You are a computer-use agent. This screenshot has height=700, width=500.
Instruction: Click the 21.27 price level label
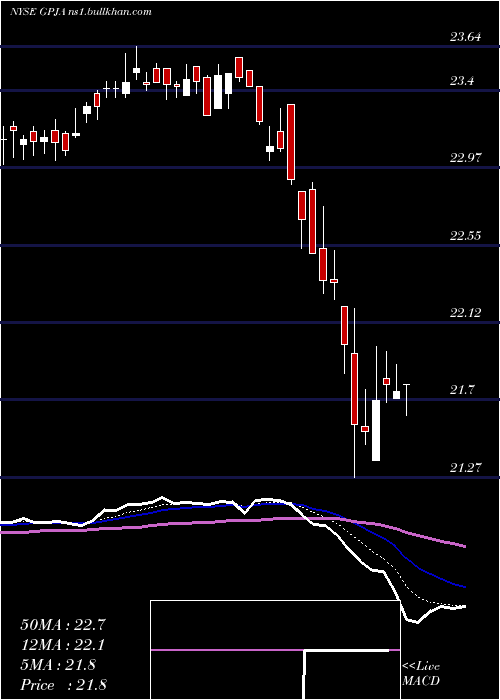pyautogui.click(x=465, y=467)
